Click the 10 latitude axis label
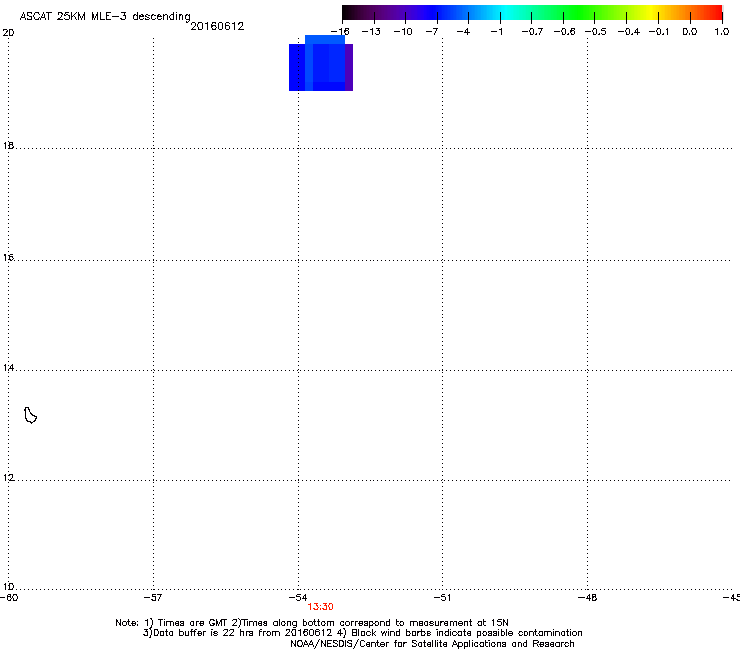 click(8, 587)
